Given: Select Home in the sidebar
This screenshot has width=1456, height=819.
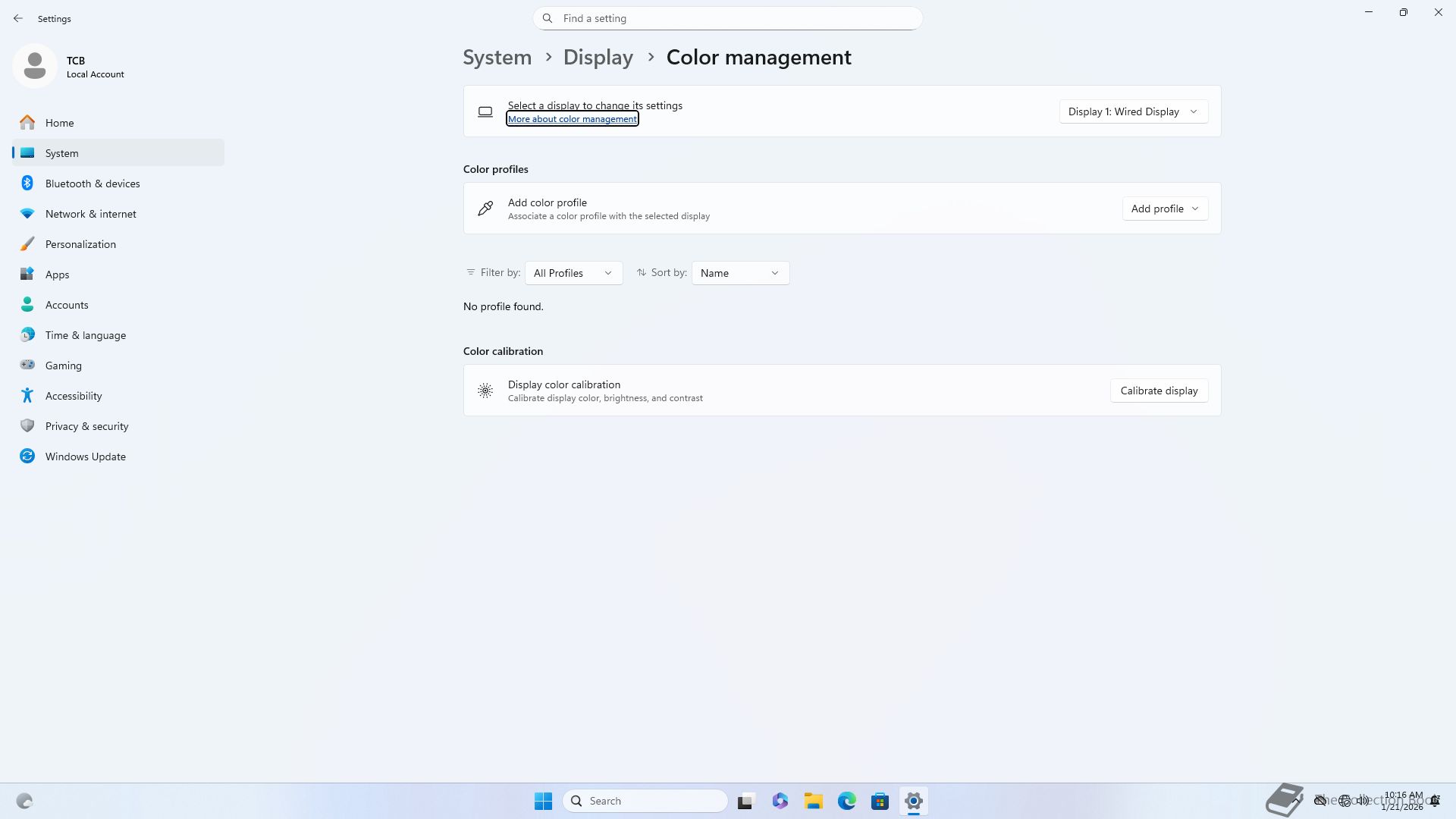Looking at the screenshot, I should pos(59,123).
